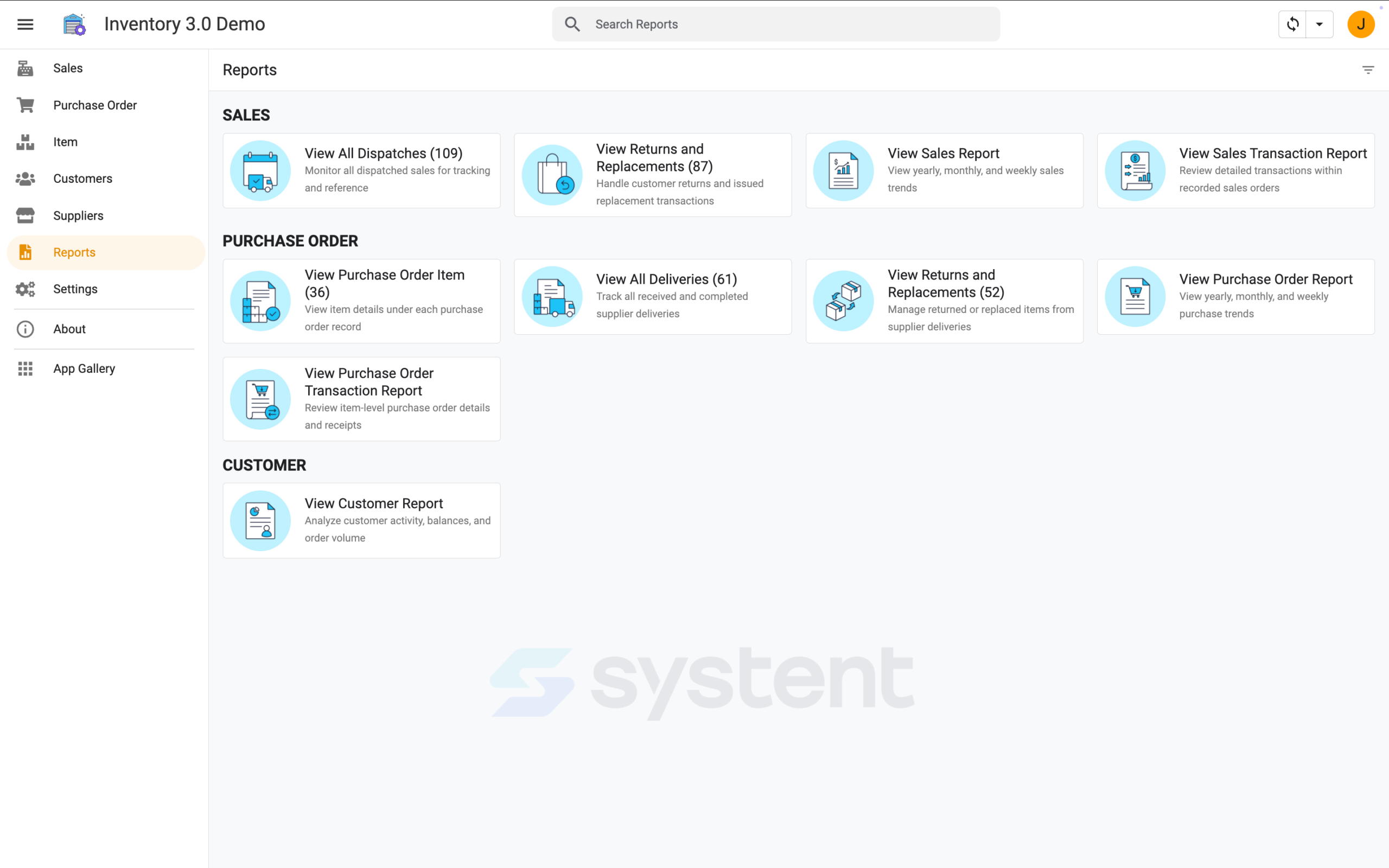Open Settings from sidebar
The width and height of the screenshot is (1389, 868).
tap(106, 289)
